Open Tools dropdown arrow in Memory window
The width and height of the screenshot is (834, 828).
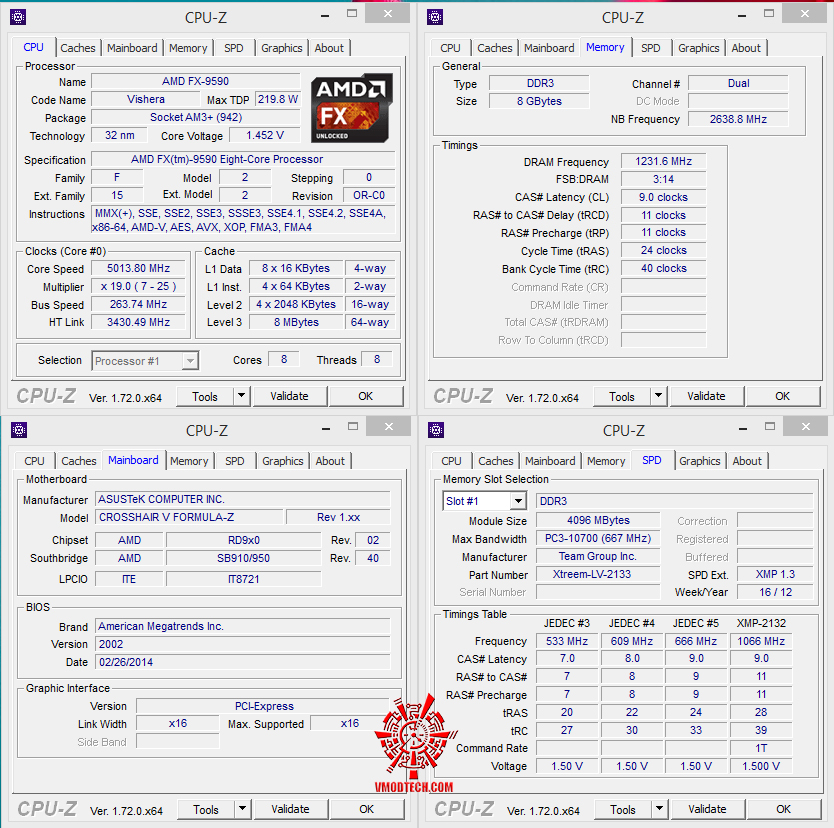click(x=658, y=396)
